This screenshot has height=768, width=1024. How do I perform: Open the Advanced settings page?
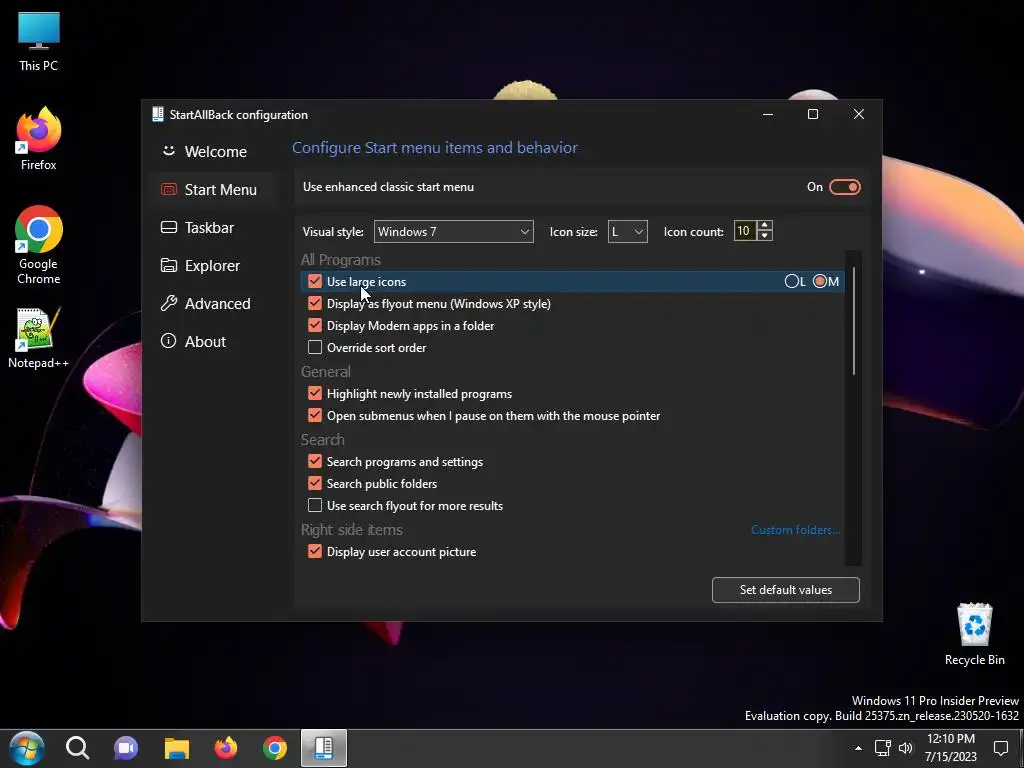point(214,303)
